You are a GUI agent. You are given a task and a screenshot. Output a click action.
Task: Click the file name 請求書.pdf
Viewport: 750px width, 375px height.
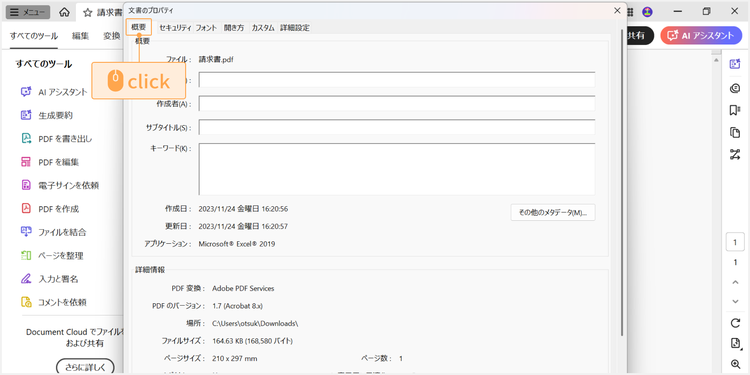[216, 60]
